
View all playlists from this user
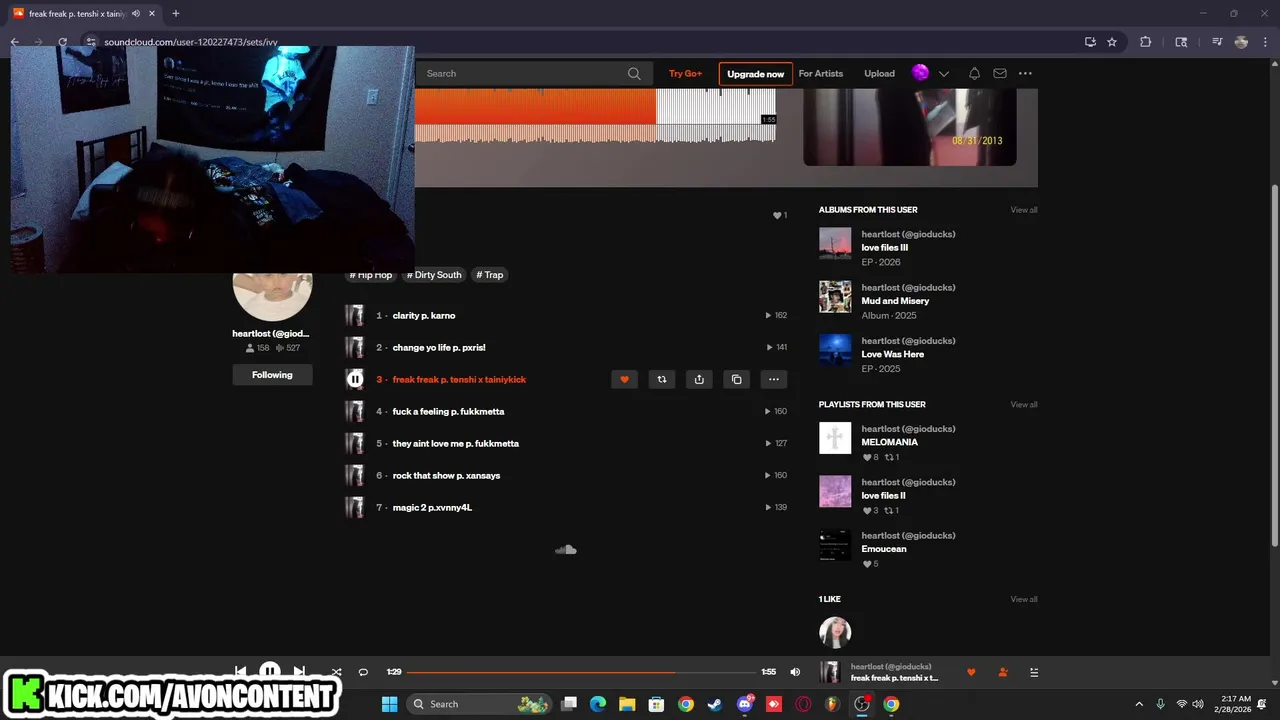coord(1023,405)
